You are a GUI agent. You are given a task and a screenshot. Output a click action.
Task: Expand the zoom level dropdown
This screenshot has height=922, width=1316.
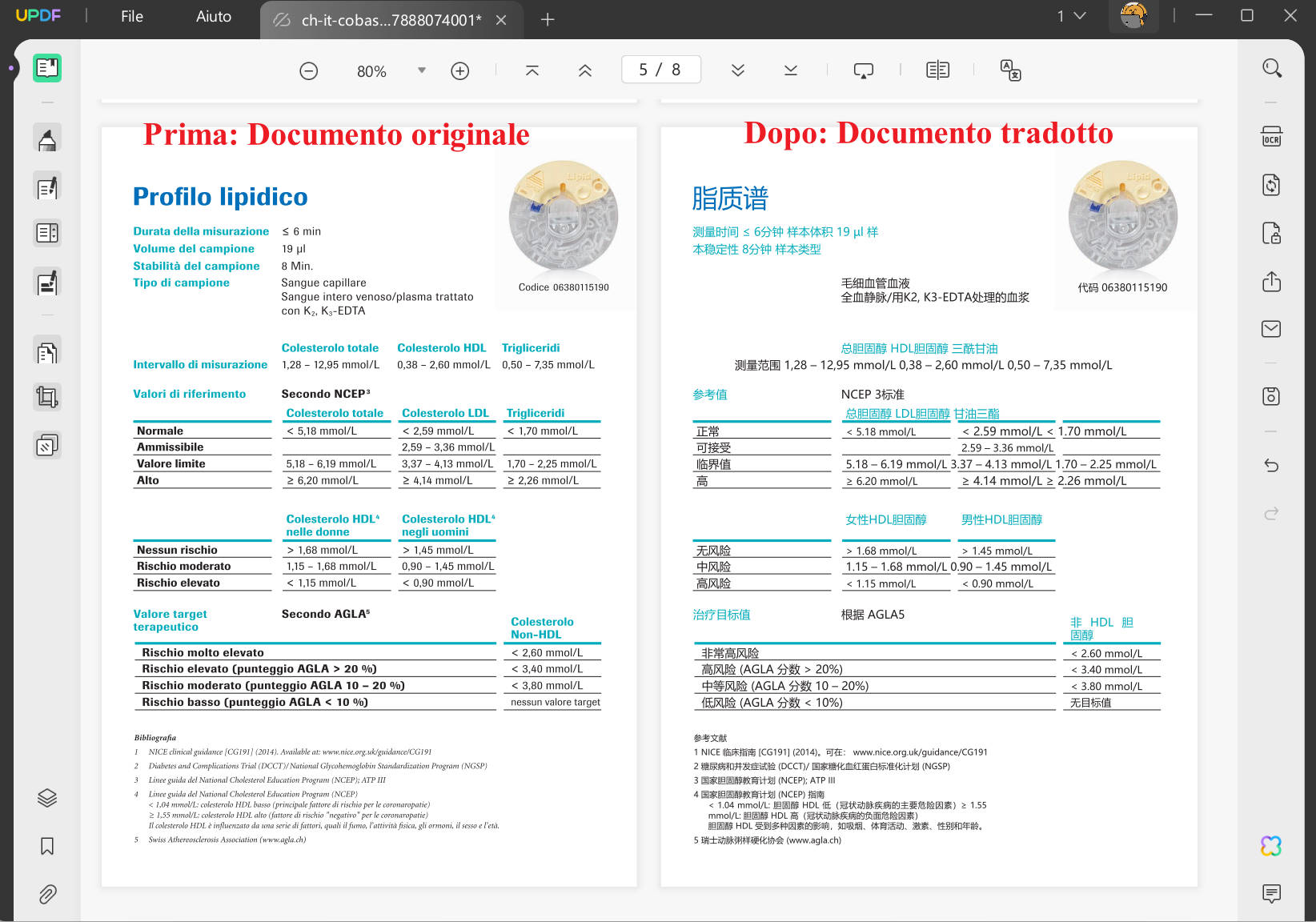click(x=422, y=70)
